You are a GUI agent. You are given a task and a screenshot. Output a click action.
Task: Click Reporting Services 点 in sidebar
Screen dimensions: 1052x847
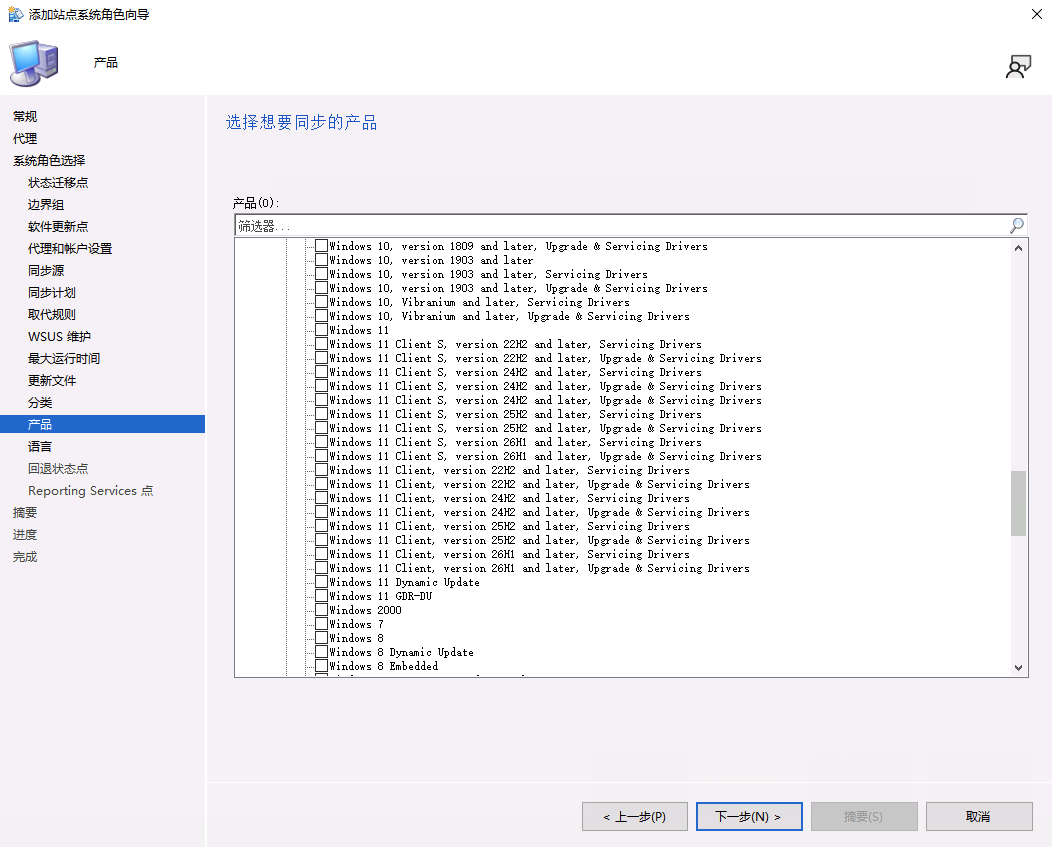[x=91, y=491]
